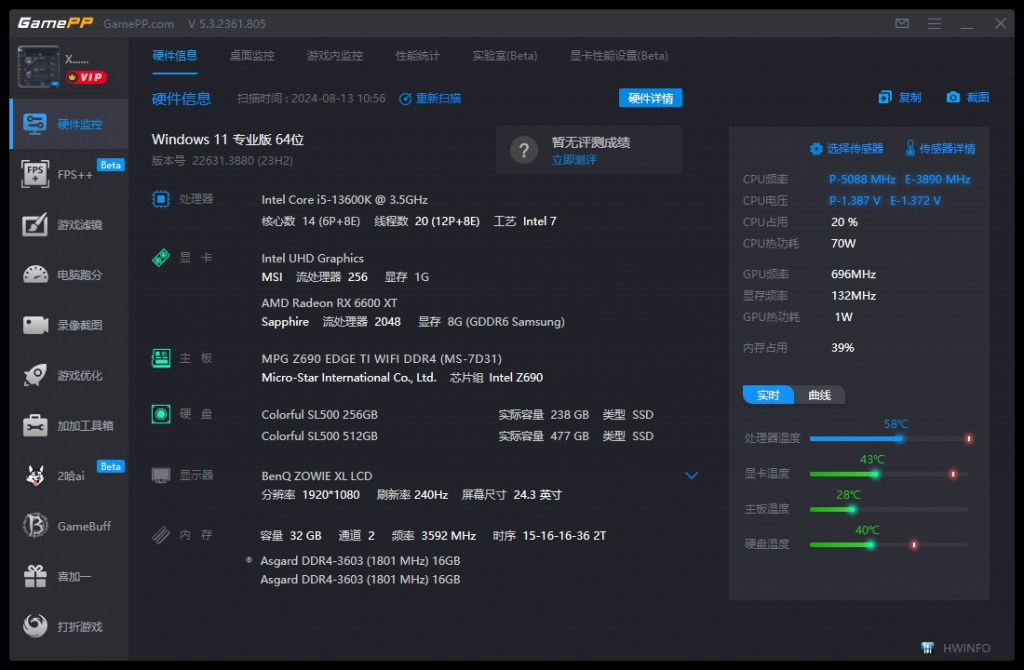Click BenQ ZOWIE XL LCD monitor name
Viewport: 1024px width, 670px height.
tap(317, 476)
